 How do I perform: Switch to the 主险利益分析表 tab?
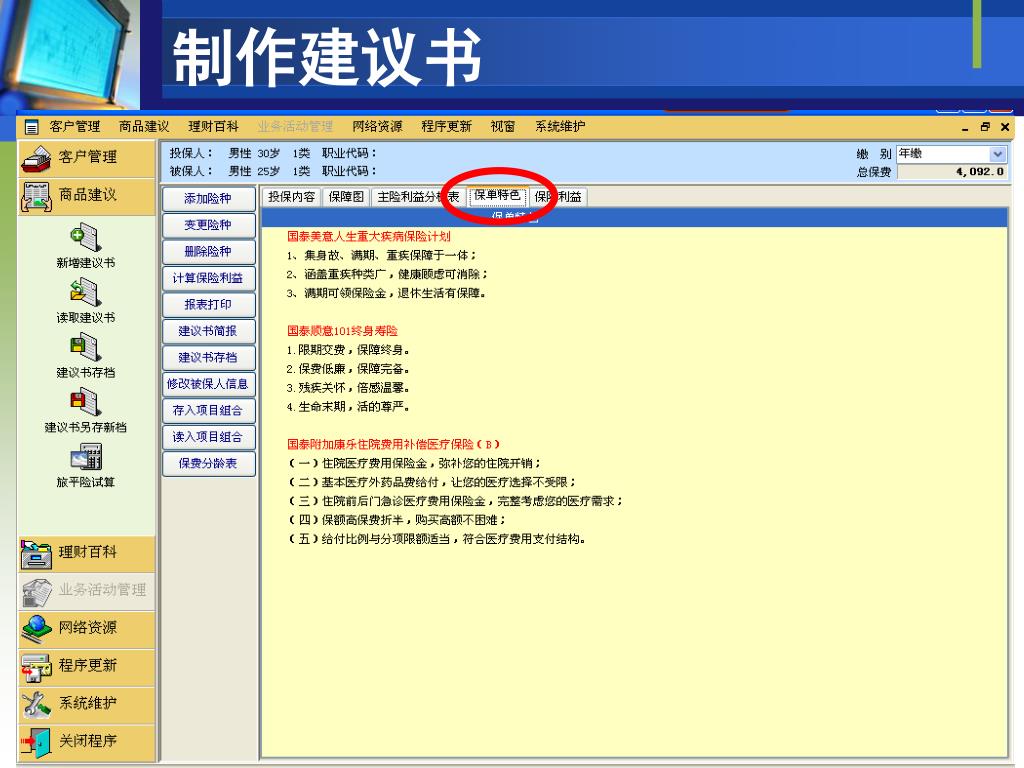pos(419,197)
